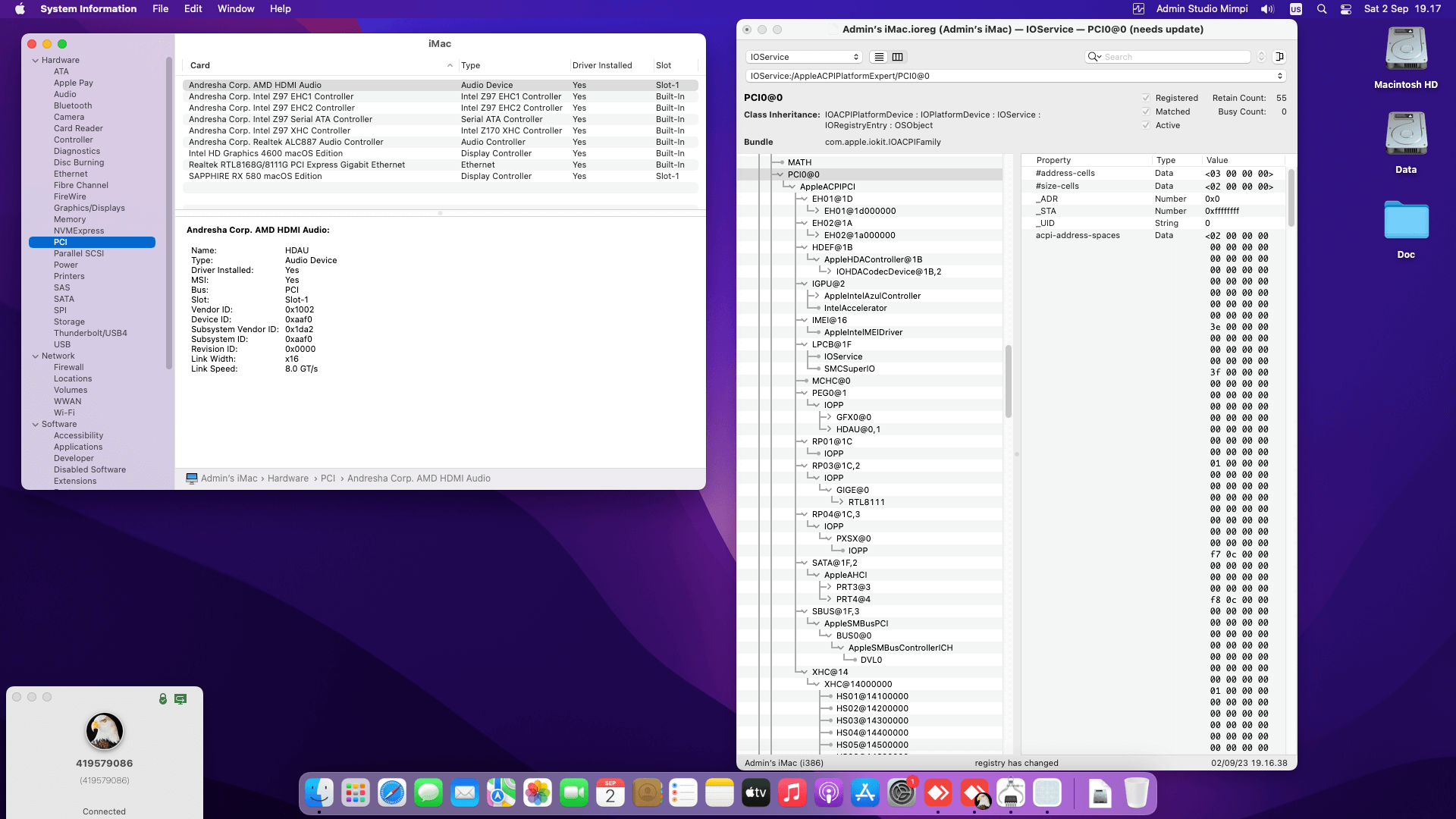Collapse the Hardware section in sidebar

click(x=36, y=60)
